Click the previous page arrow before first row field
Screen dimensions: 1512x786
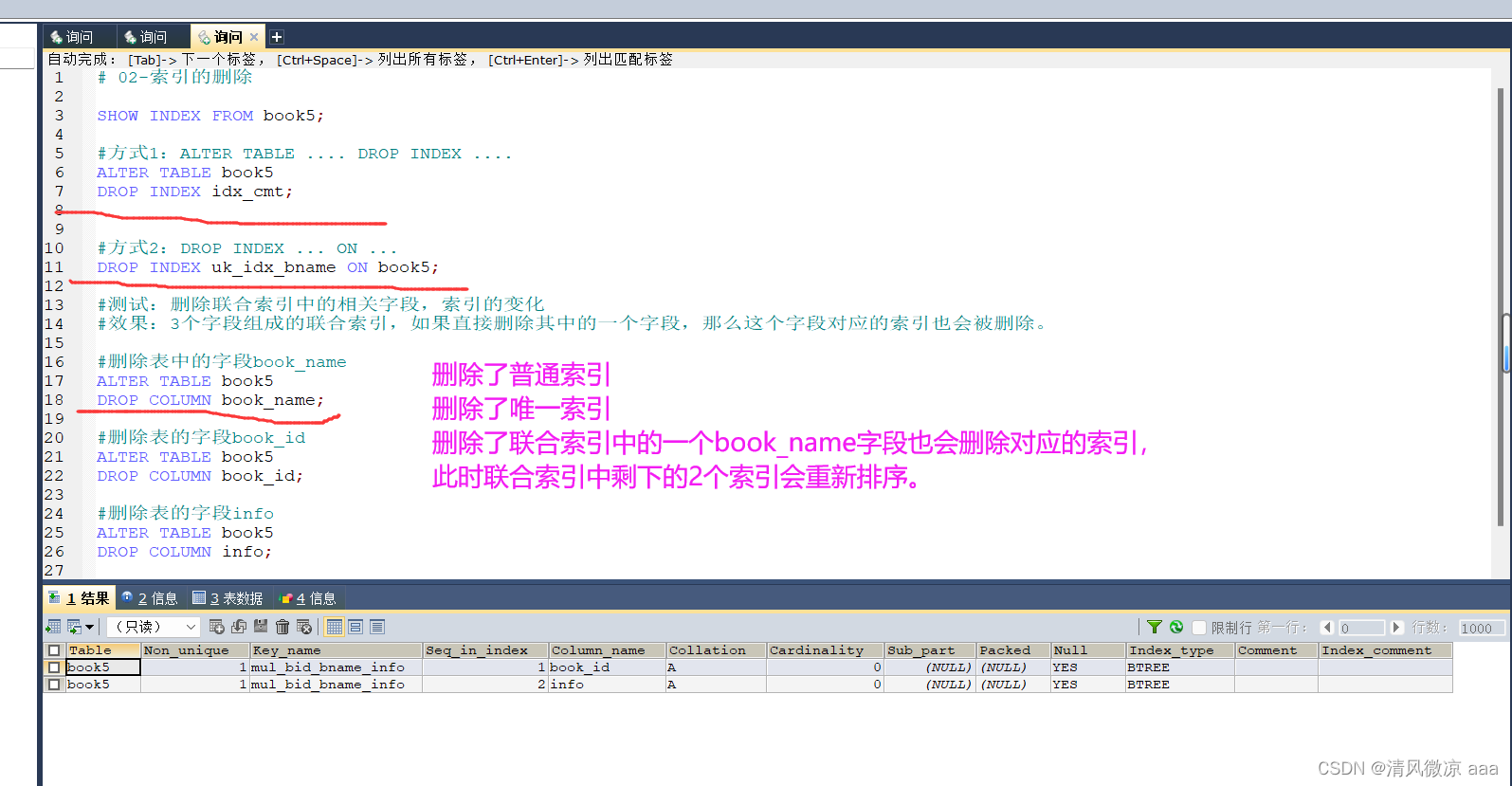tap(1327, 628)
